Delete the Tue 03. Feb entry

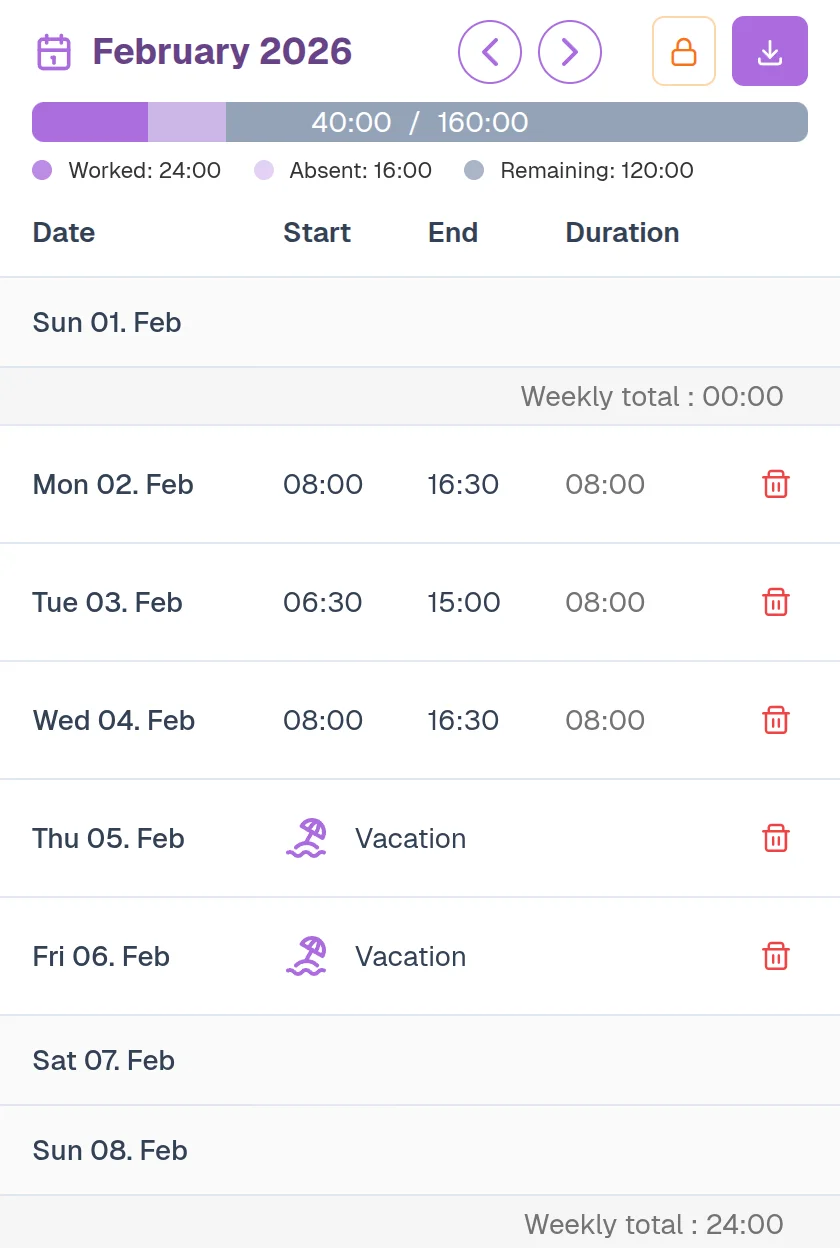(x=776, y=603)
